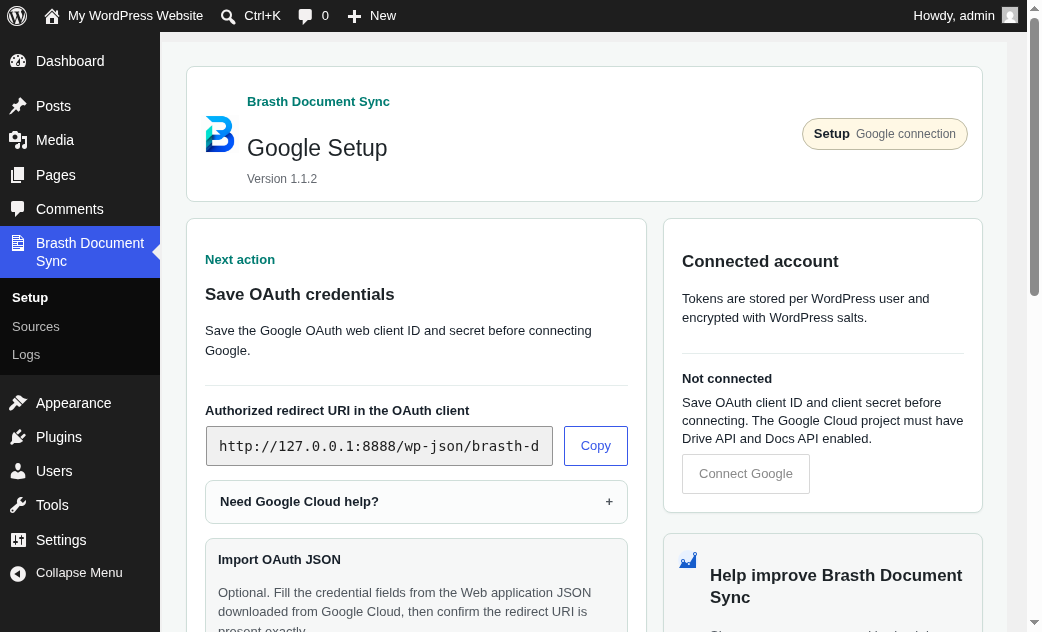Open the Dashboard menu
The height and width of the screenshot is (632, 1042).
tap(80, 61)
